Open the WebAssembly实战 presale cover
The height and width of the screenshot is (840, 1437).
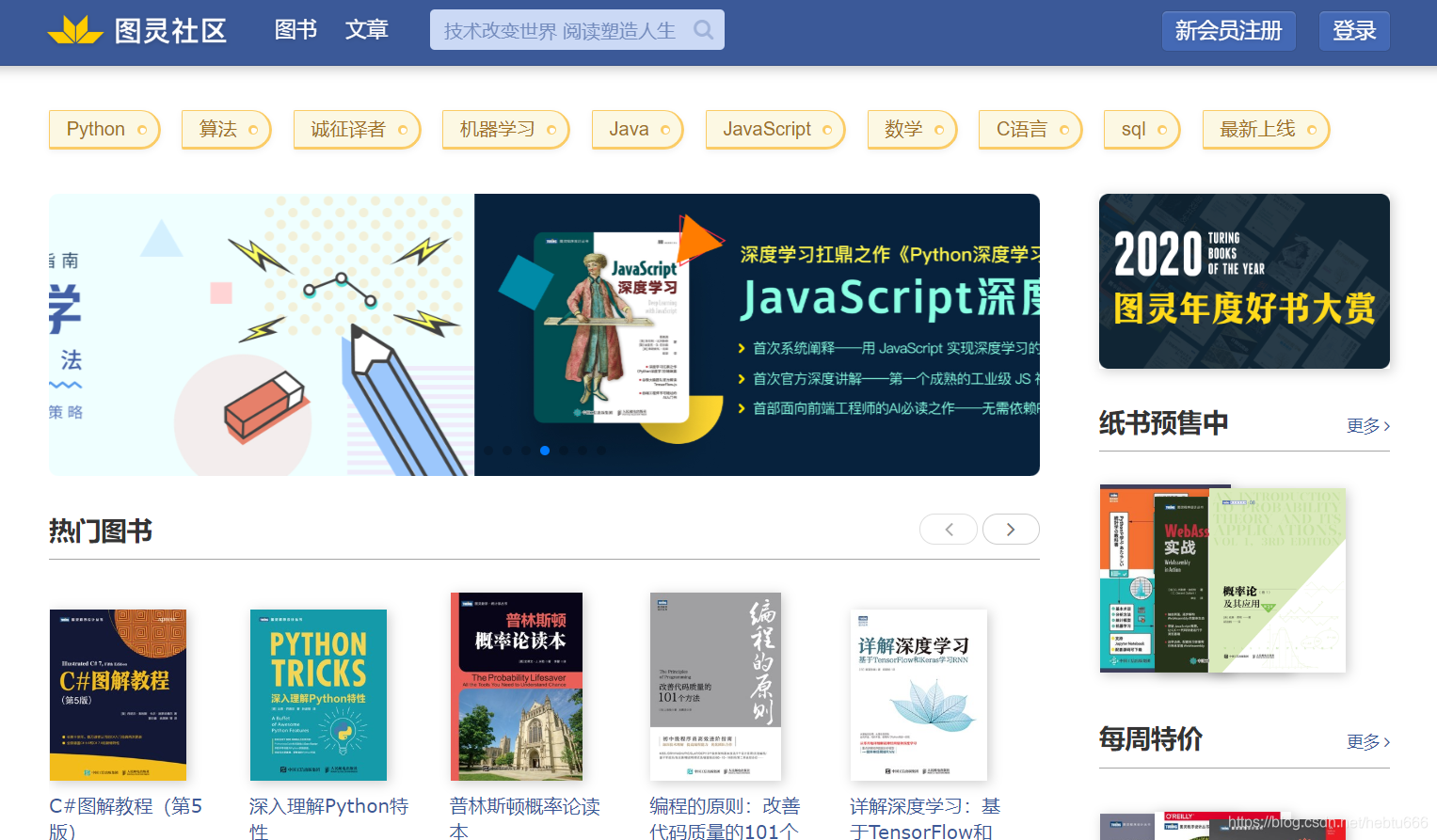(1181, 583)
